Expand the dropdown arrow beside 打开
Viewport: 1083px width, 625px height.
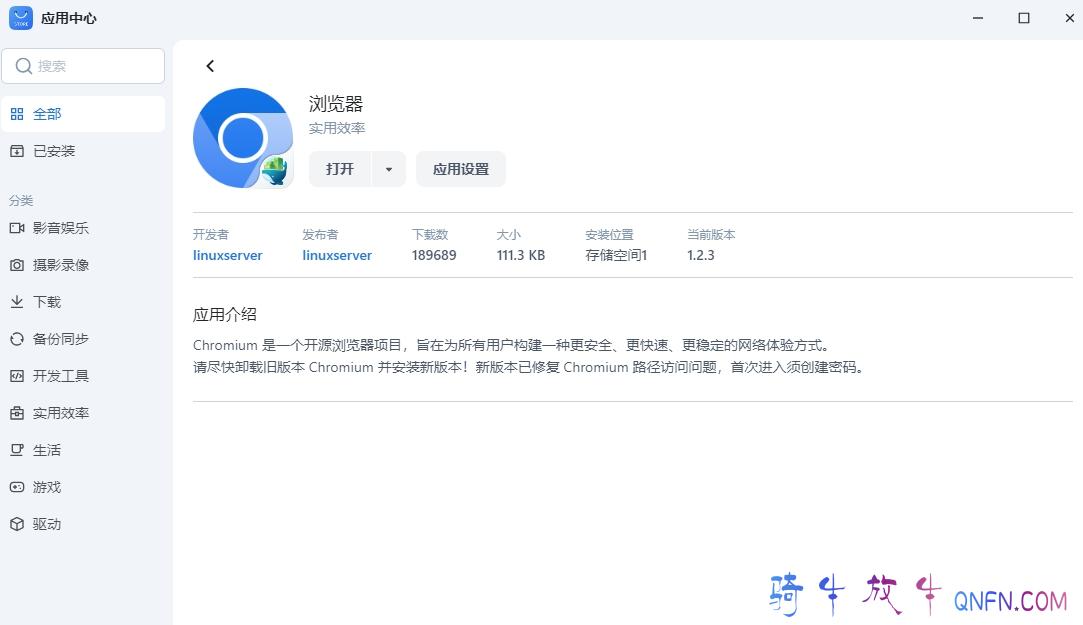389,170
